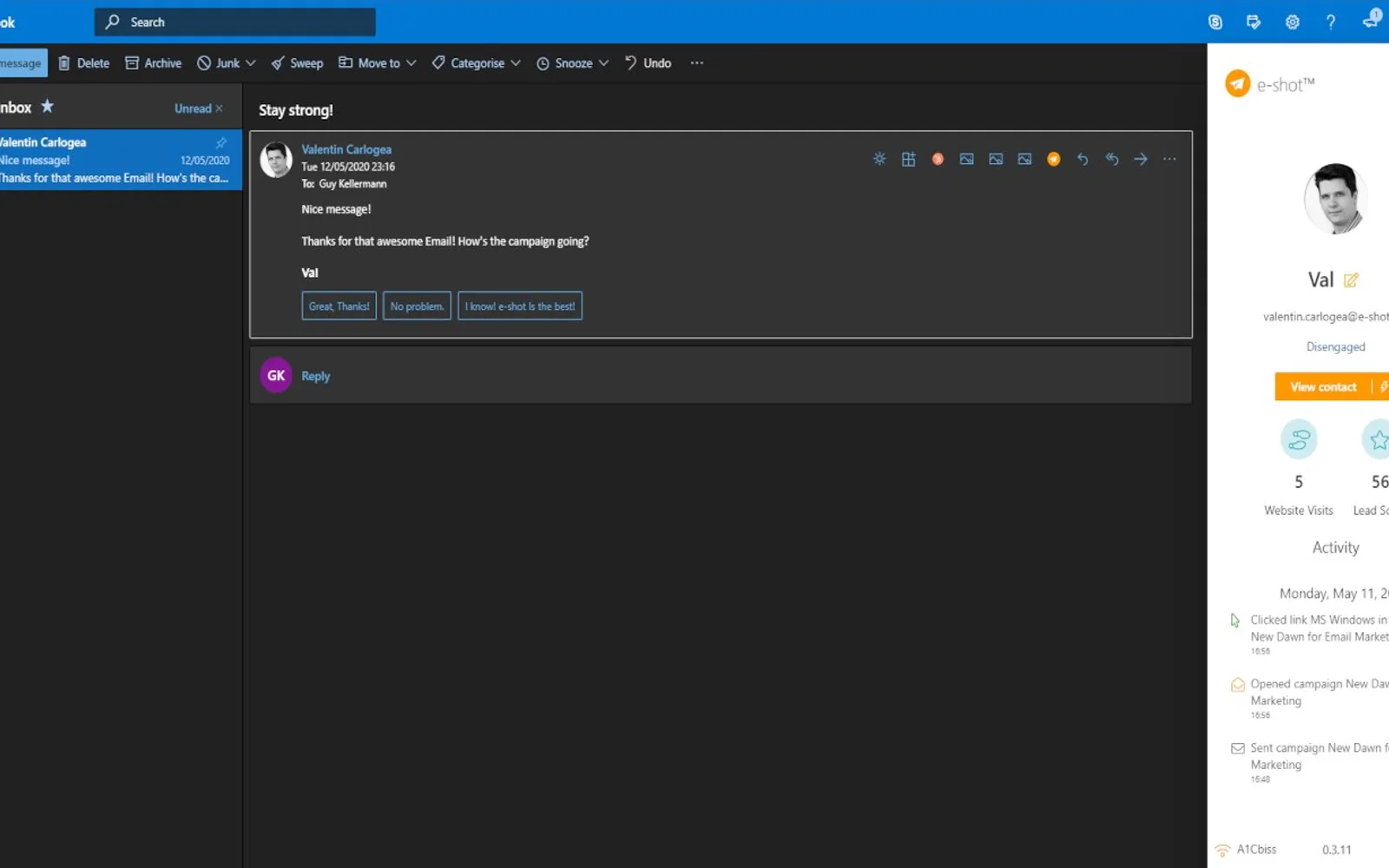Reply to Valentin's email with the single arrow
The width and height of the screenshot is (1389, 868).
point(1083,159)
